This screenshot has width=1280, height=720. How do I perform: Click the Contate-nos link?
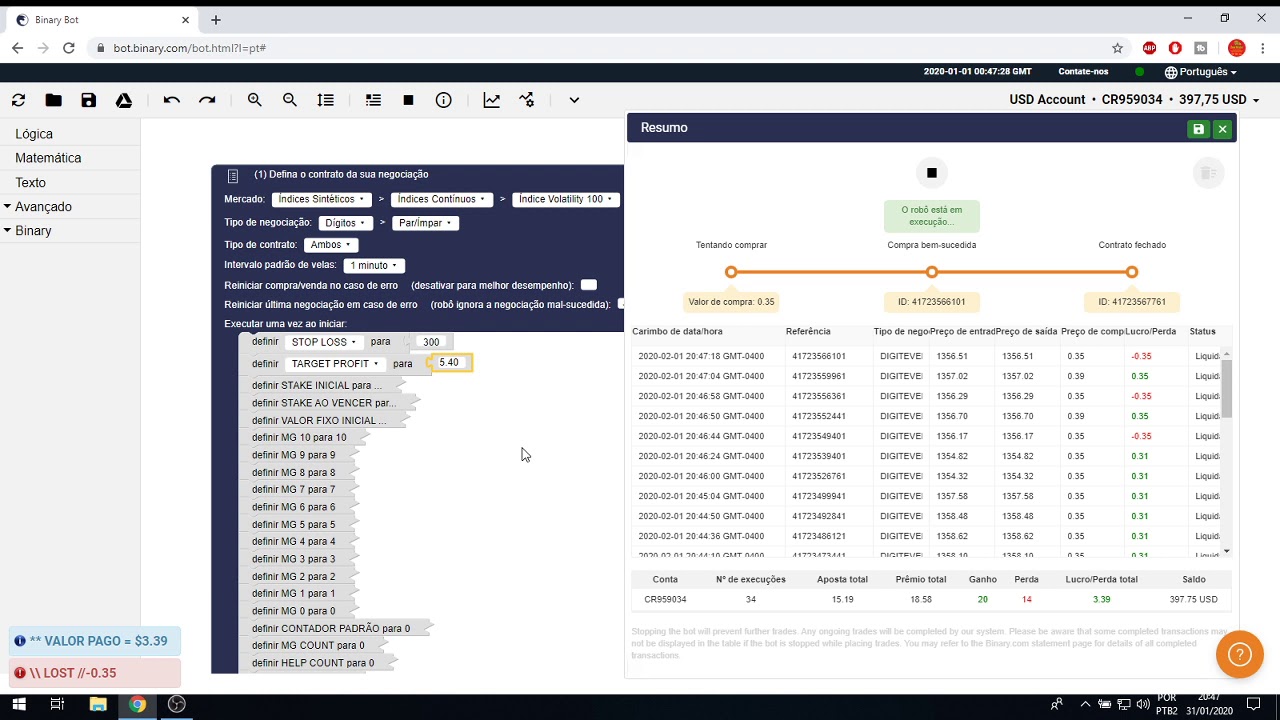point(1083,72)
